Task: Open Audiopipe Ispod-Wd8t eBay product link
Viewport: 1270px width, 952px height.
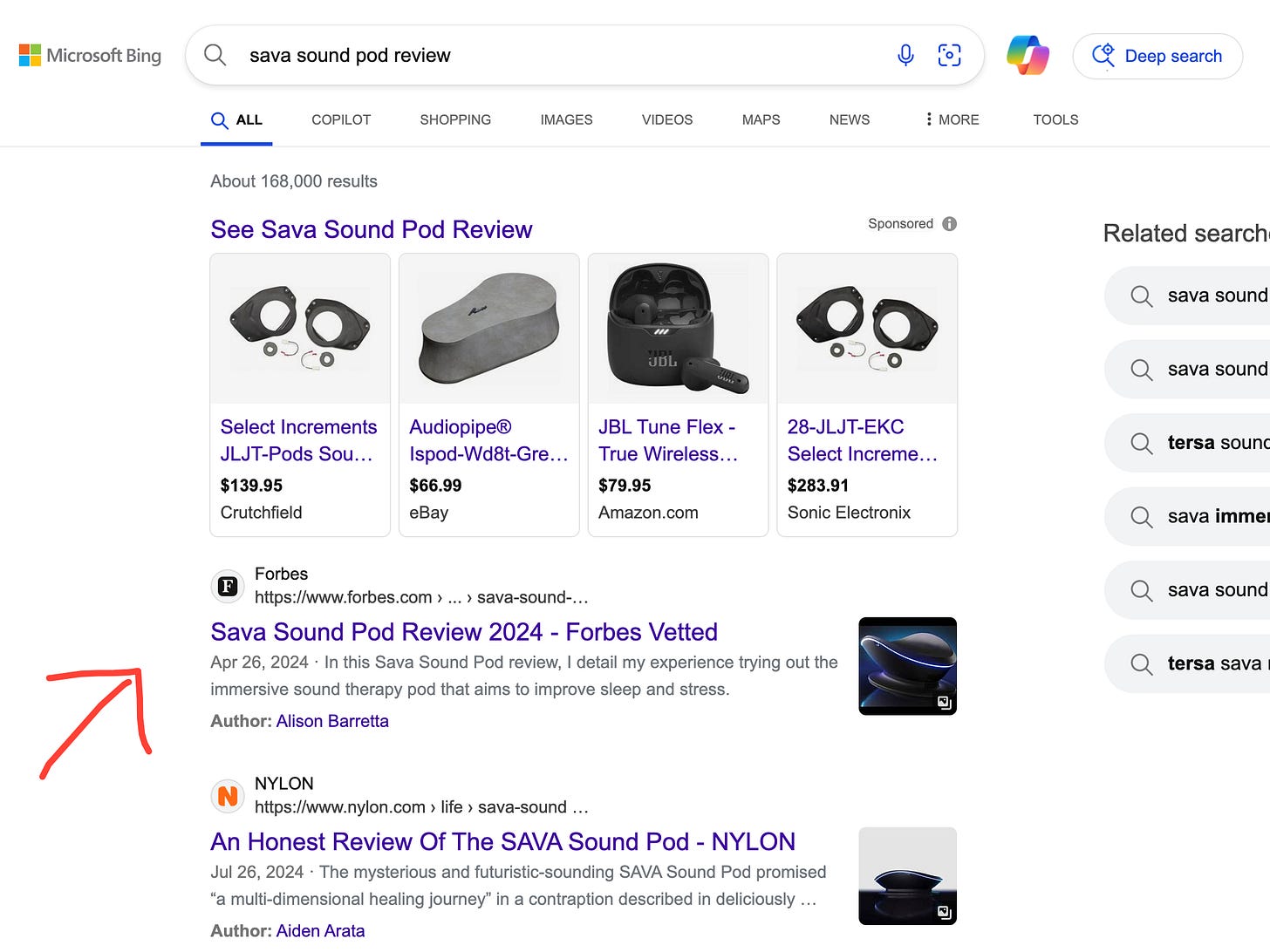Action: click(x=488, y=440)
